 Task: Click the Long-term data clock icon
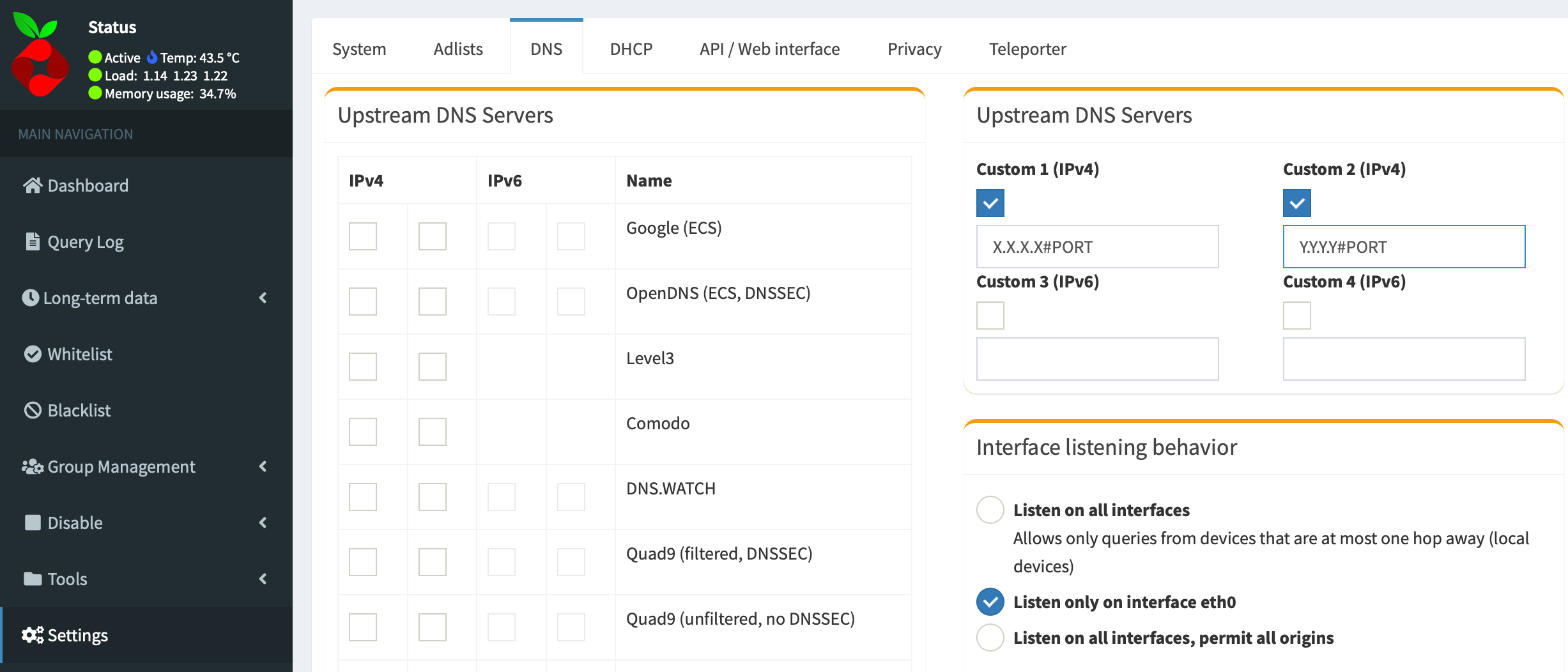click(x=31, y=298)
